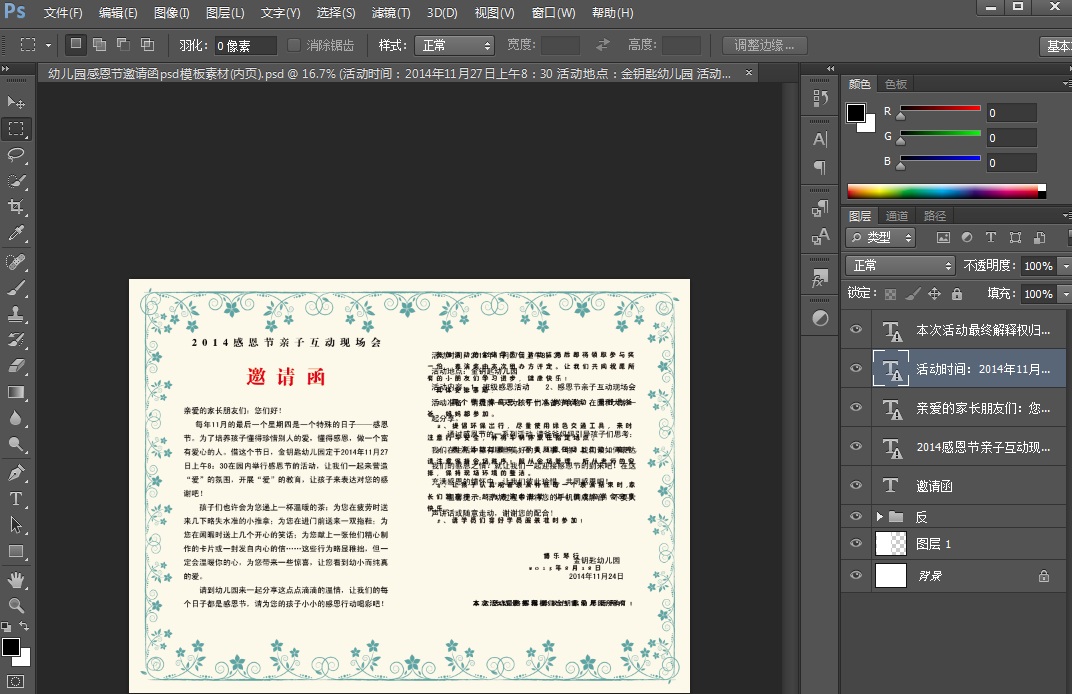Hide the 邀请函 text layer

(855, 485)
